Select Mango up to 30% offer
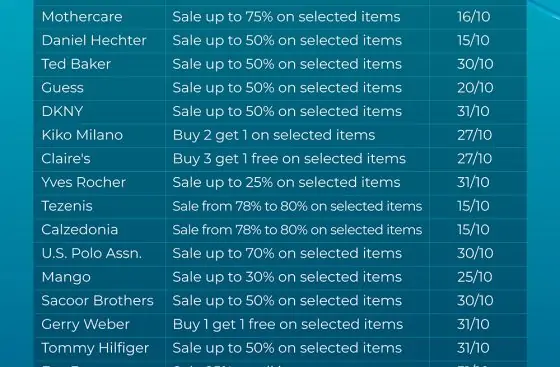 tap(287, 277)
